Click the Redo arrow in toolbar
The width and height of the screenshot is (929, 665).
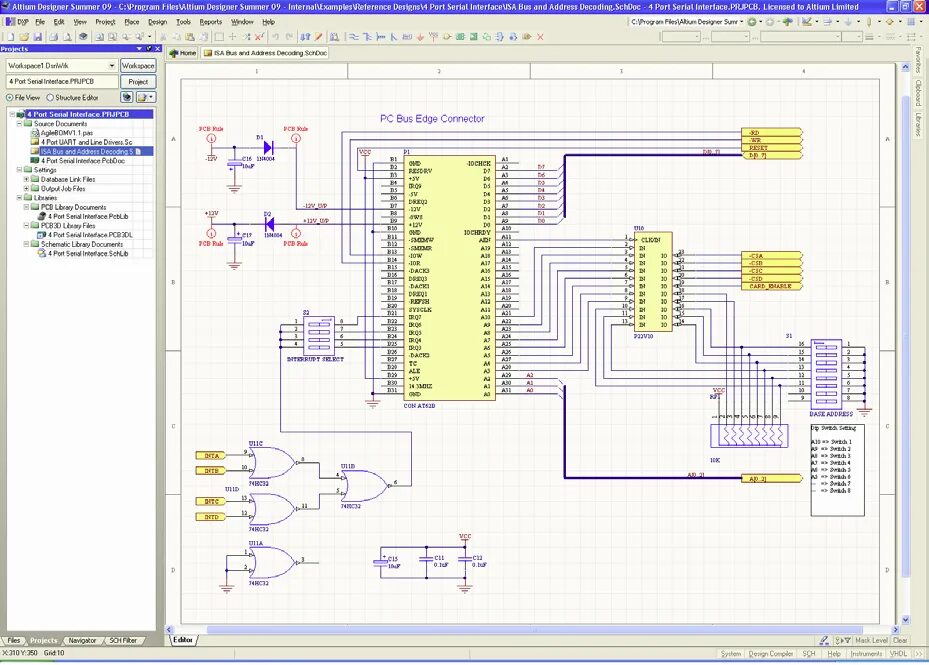tap(290, 37)
